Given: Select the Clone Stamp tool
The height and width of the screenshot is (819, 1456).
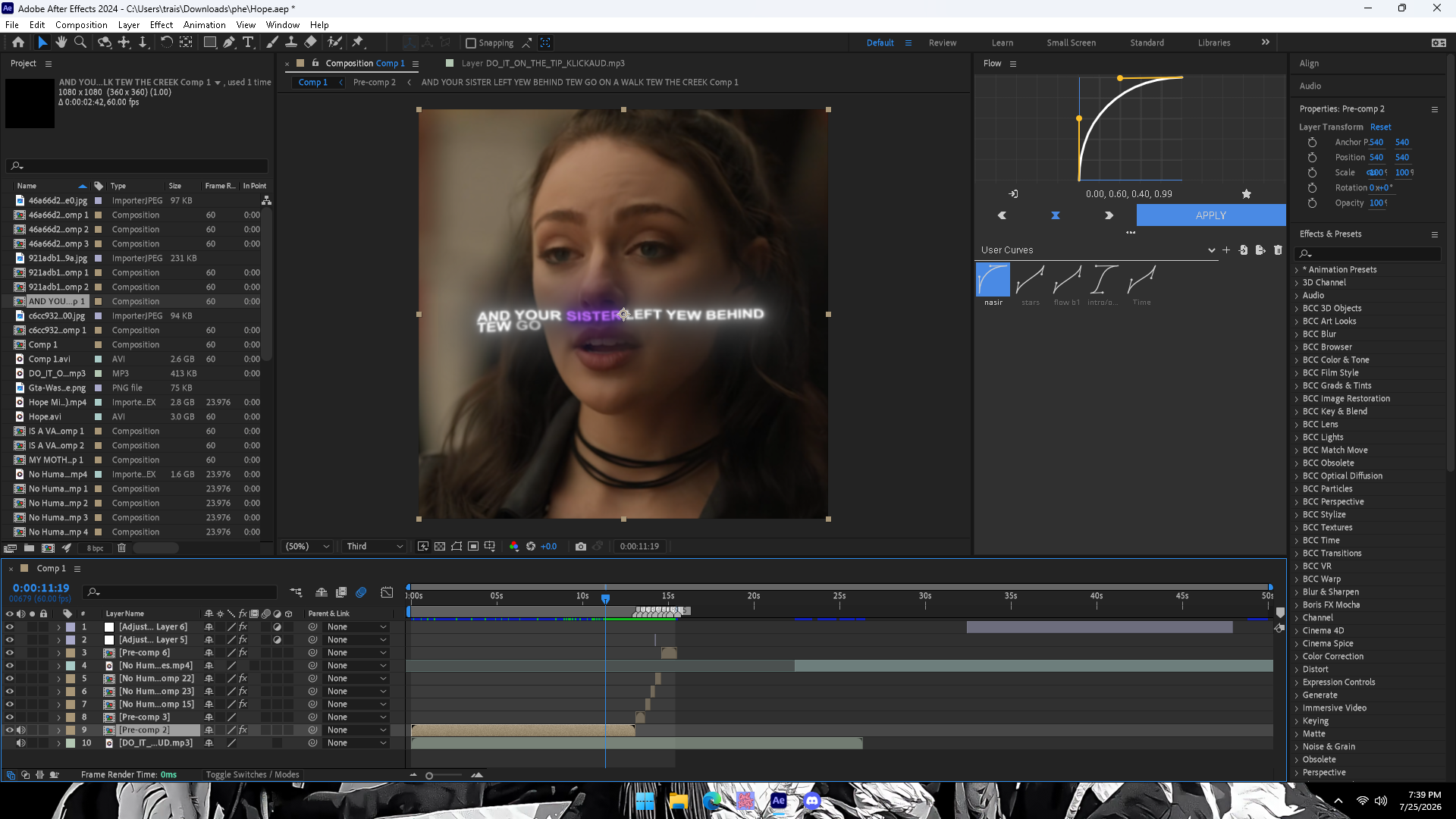Looking at the screenshot, I should tap(291, 42).
